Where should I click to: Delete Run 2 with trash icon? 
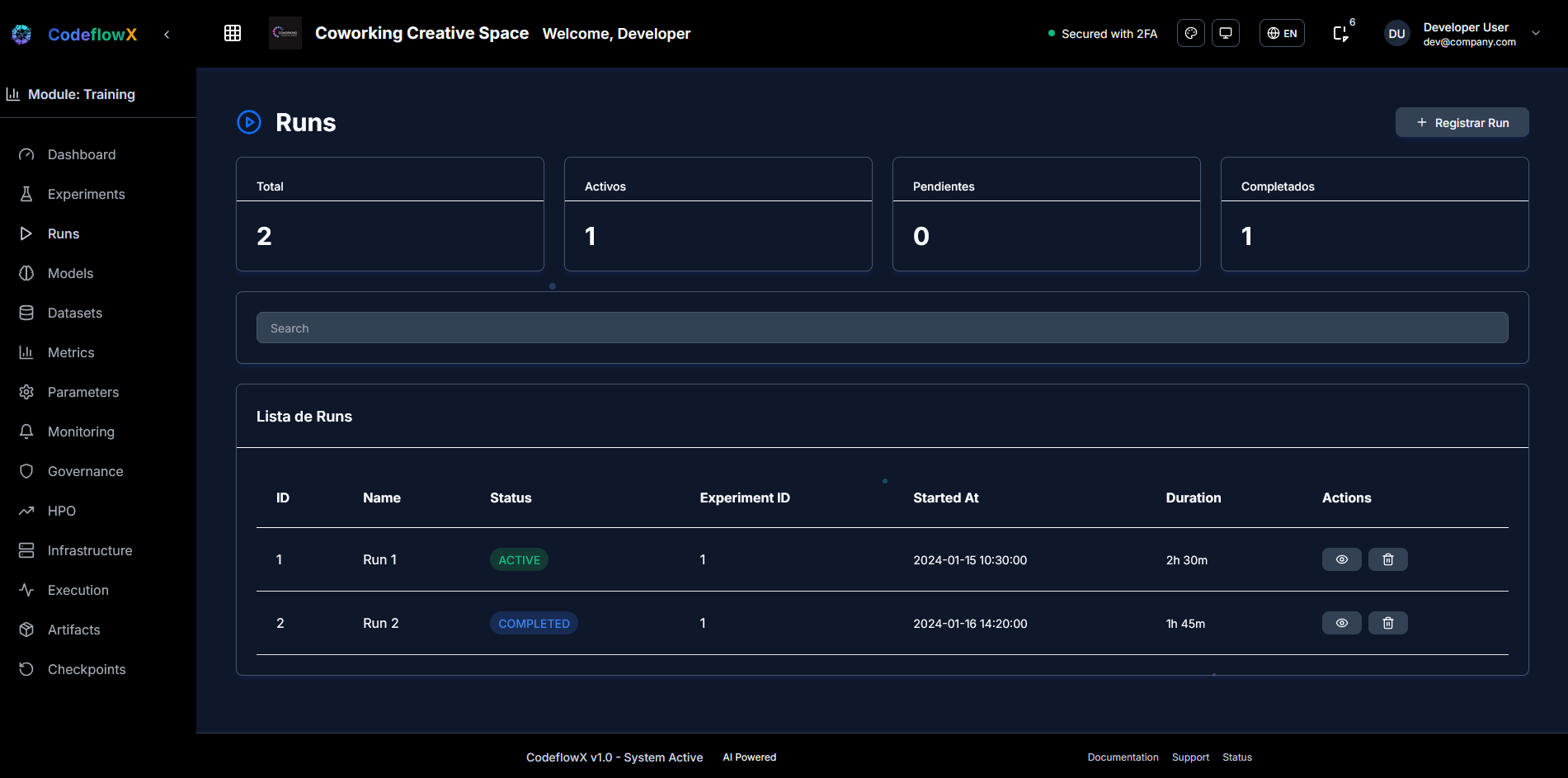(x=1387, y=623)
